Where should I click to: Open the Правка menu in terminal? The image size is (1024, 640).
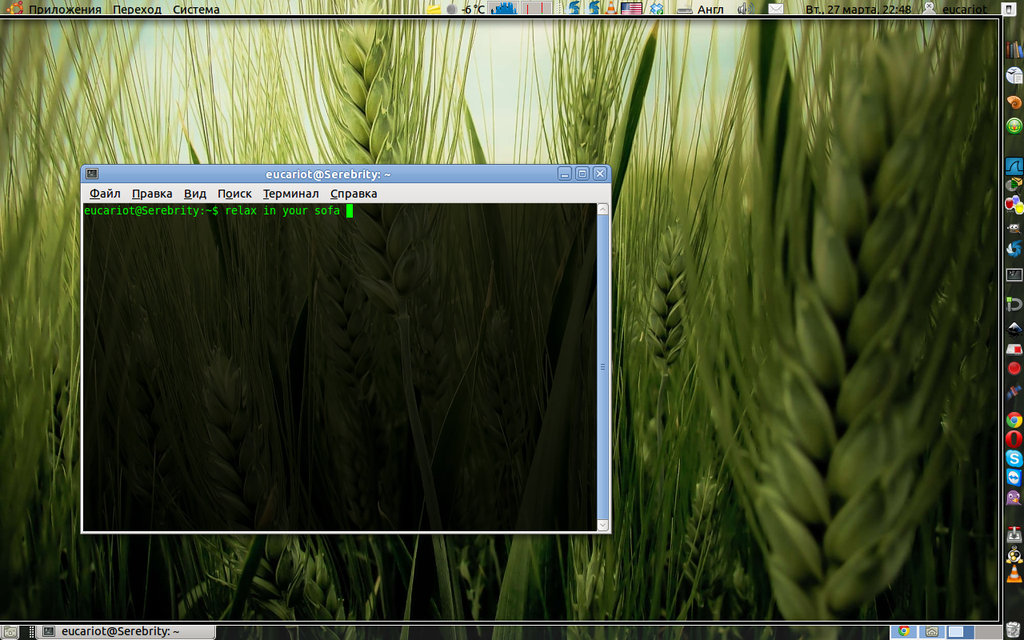pos(152,193)
